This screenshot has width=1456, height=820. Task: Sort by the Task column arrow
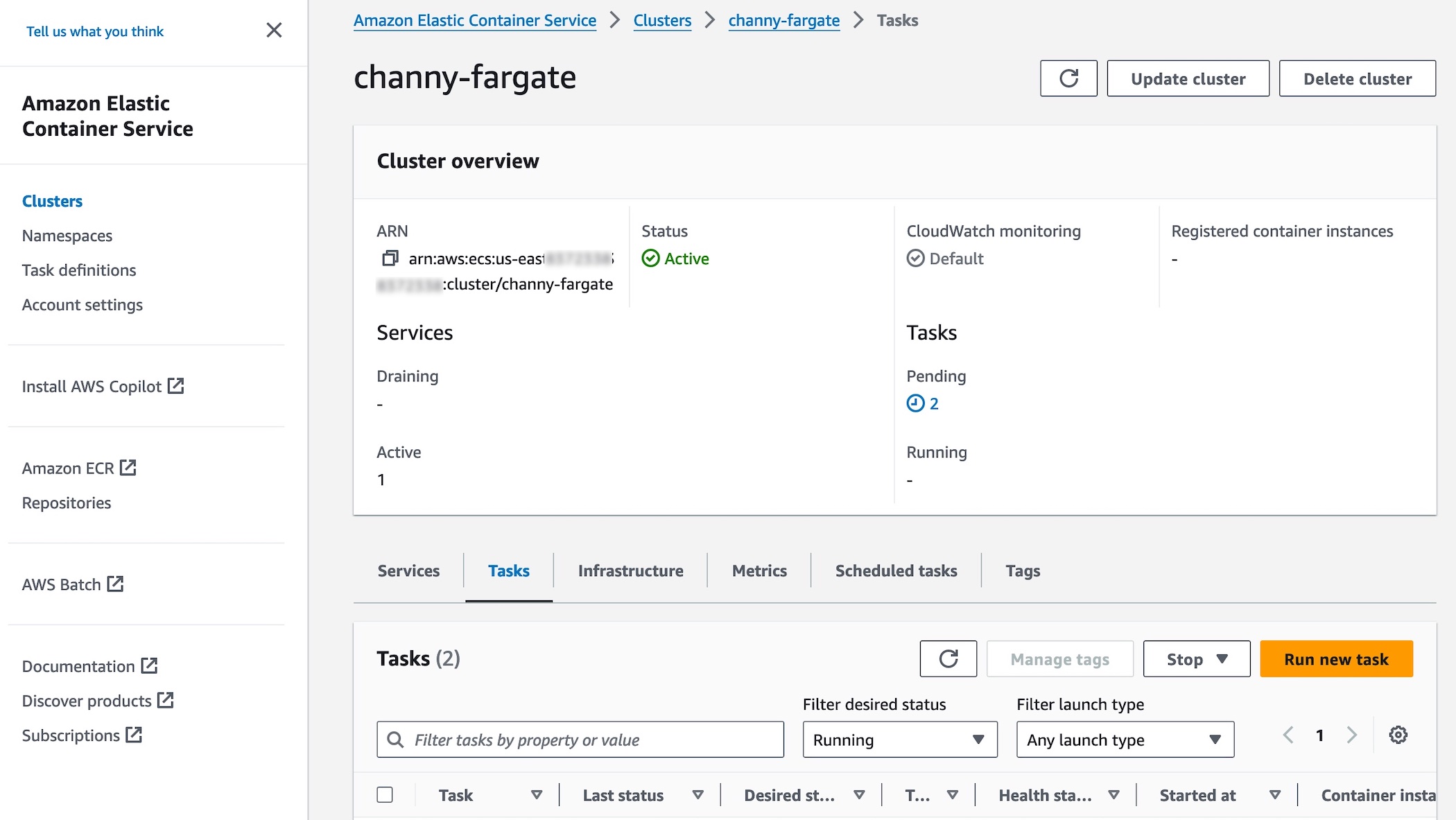pos(536,795)
